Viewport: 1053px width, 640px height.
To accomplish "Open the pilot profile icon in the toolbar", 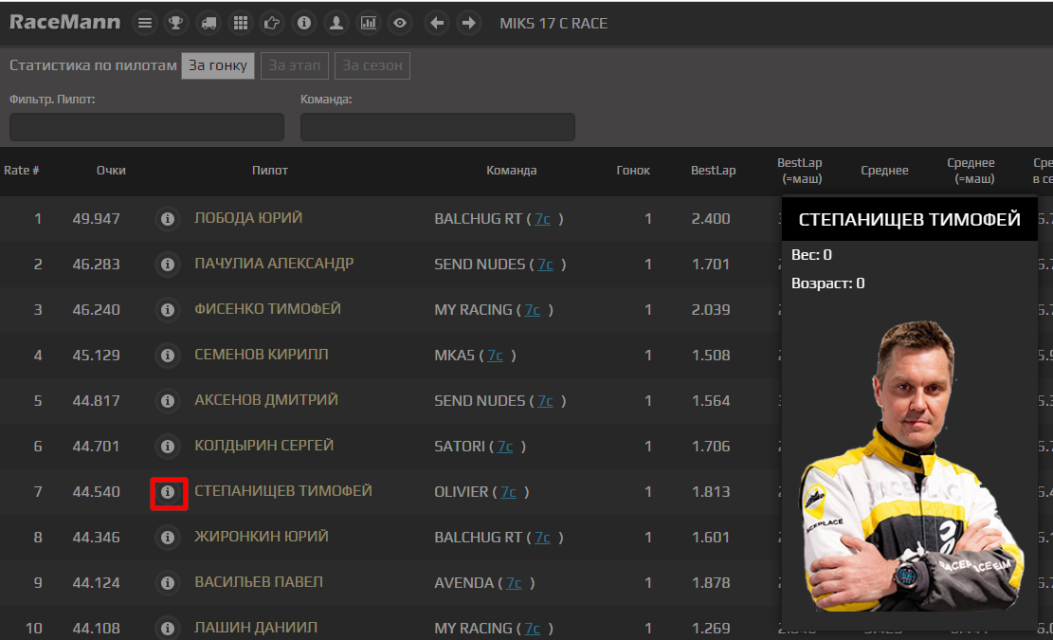I will tap(336, 24).
